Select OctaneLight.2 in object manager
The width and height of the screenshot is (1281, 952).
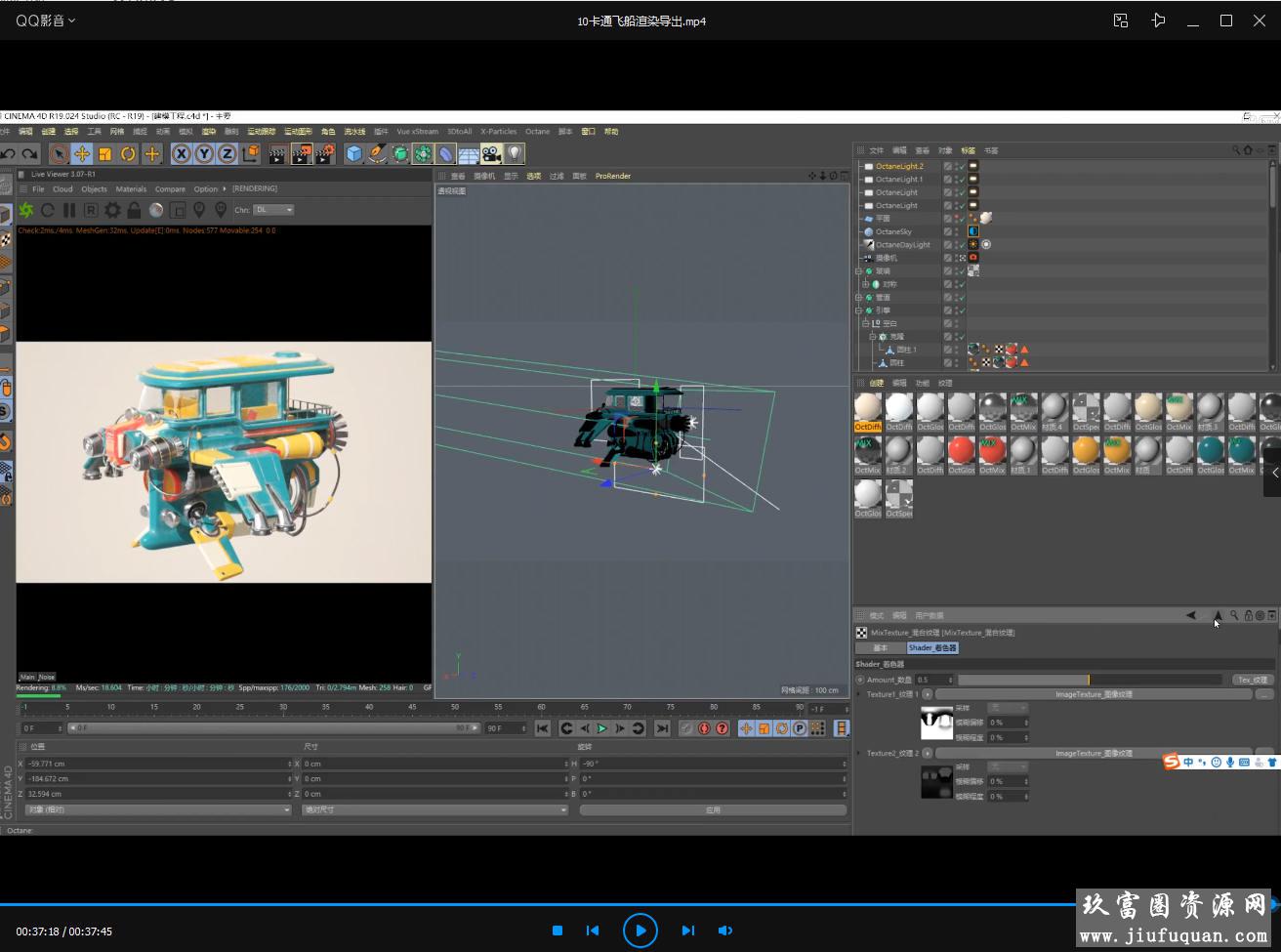899,166
